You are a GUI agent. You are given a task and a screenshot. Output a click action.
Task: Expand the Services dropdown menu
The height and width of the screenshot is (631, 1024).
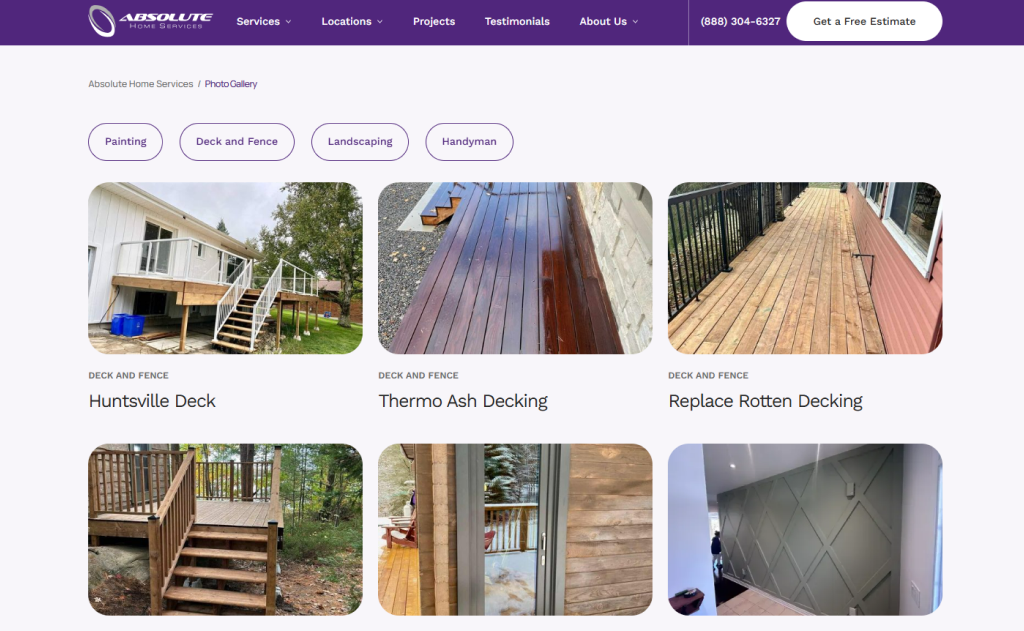click(264, 22)
